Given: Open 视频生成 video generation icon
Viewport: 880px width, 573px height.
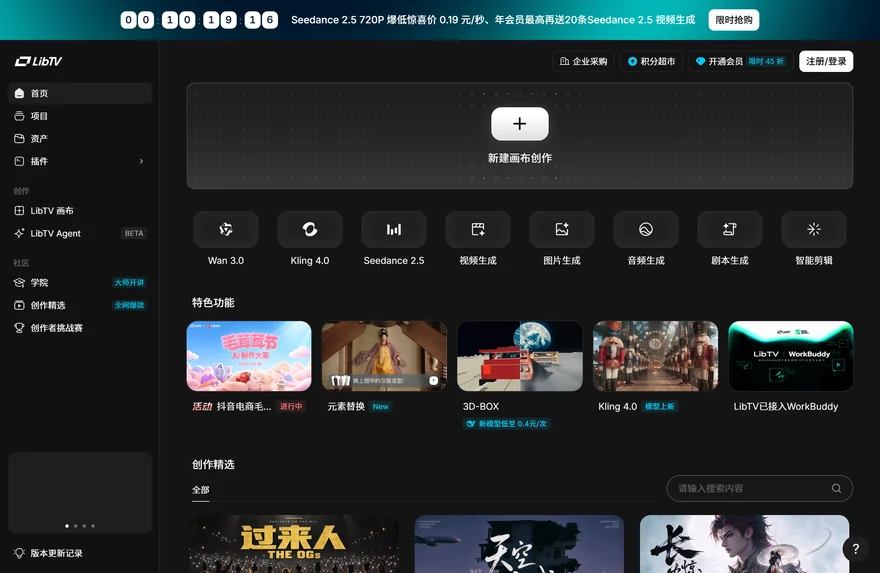Looking at the screenshot, I should point(478,229).
